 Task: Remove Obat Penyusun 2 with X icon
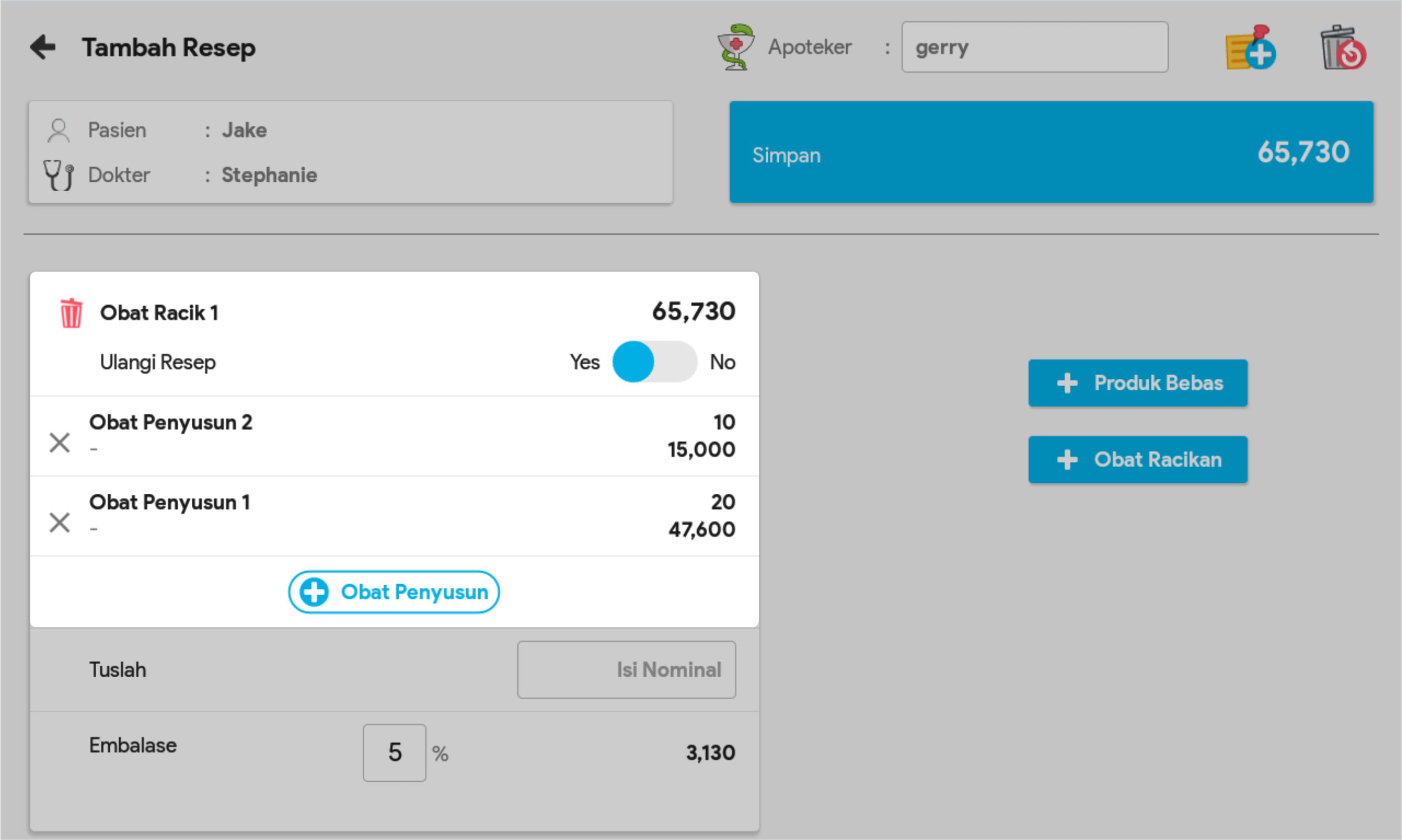pyautogui.click(x=59, y=443)
